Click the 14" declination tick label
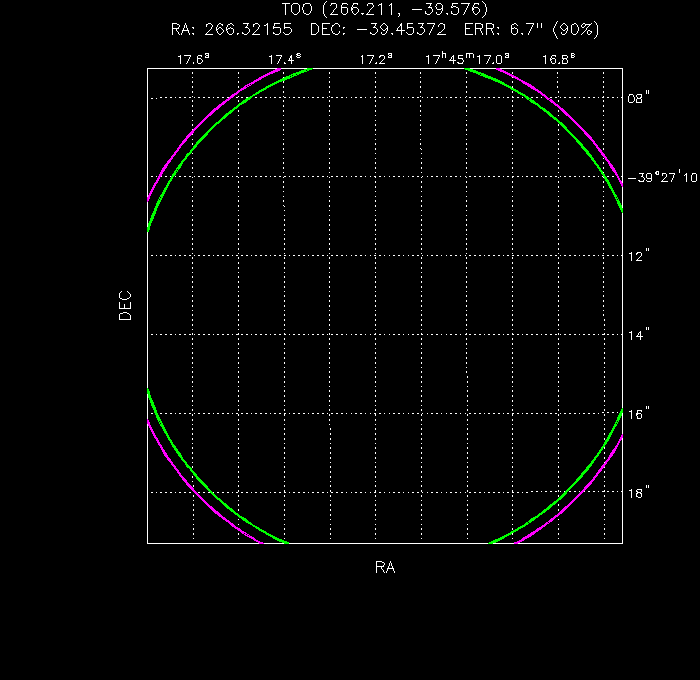 click(638, 335)
